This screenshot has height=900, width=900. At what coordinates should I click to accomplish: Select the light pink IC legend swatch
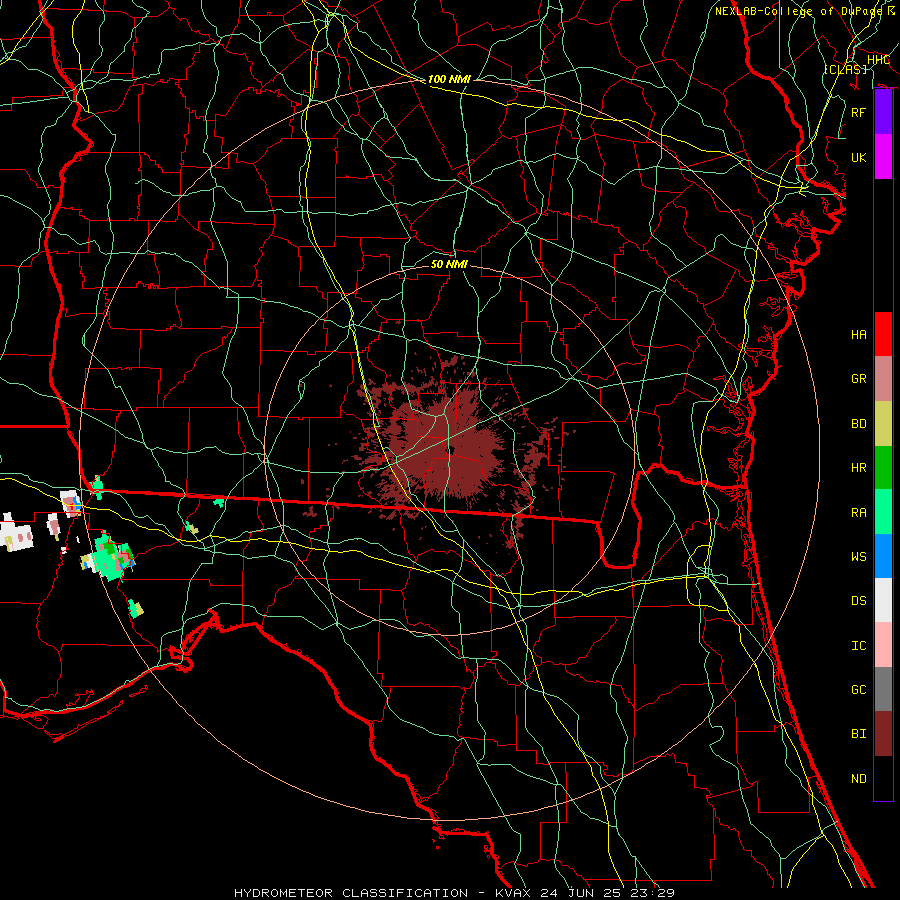click(x=883, y=645)
